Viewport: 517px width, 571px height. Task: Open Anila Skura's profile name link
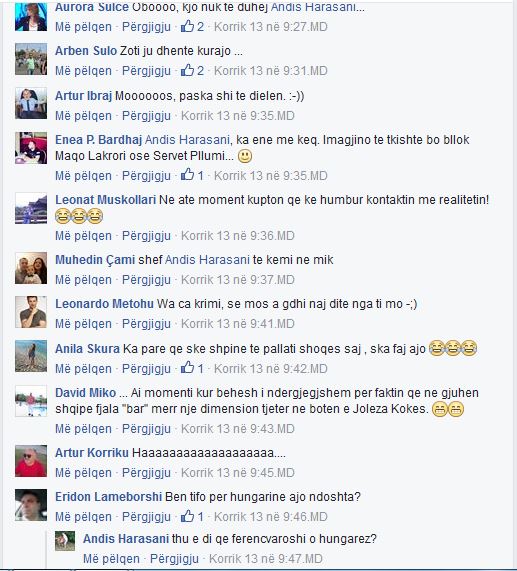click(x=87, y=349)
